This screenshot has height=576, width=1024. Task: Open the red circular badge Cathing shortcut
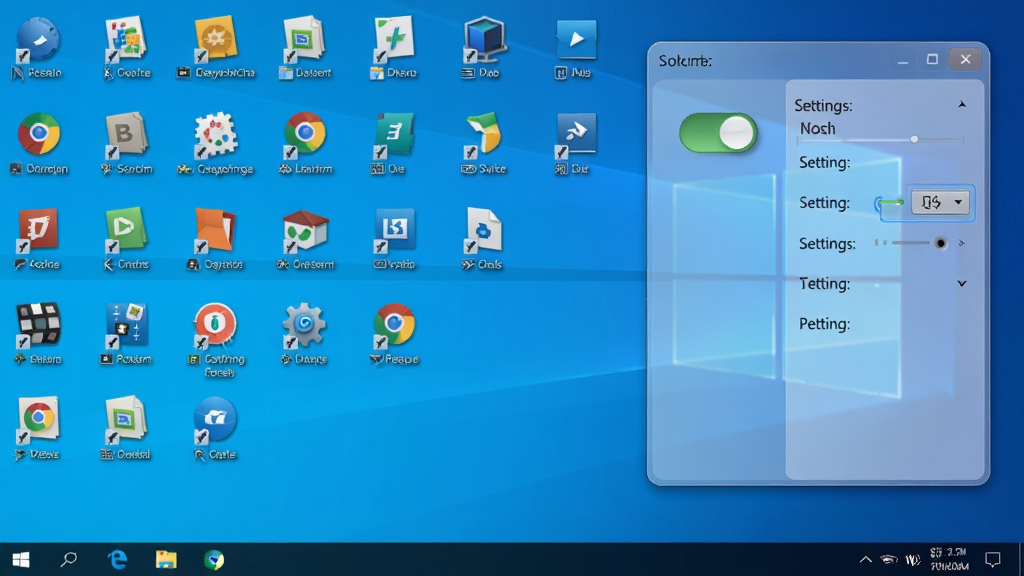point(216,325)
